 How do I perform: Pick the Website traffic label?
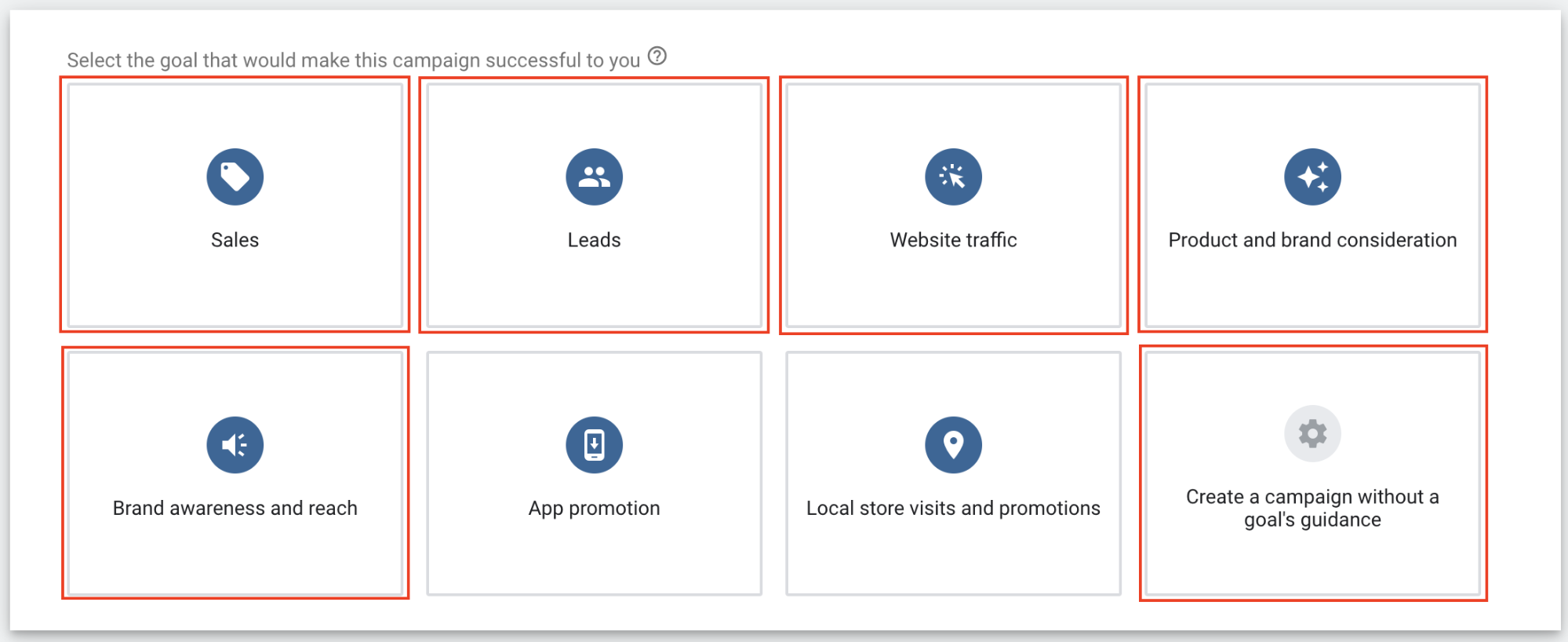tap(953, 240)
